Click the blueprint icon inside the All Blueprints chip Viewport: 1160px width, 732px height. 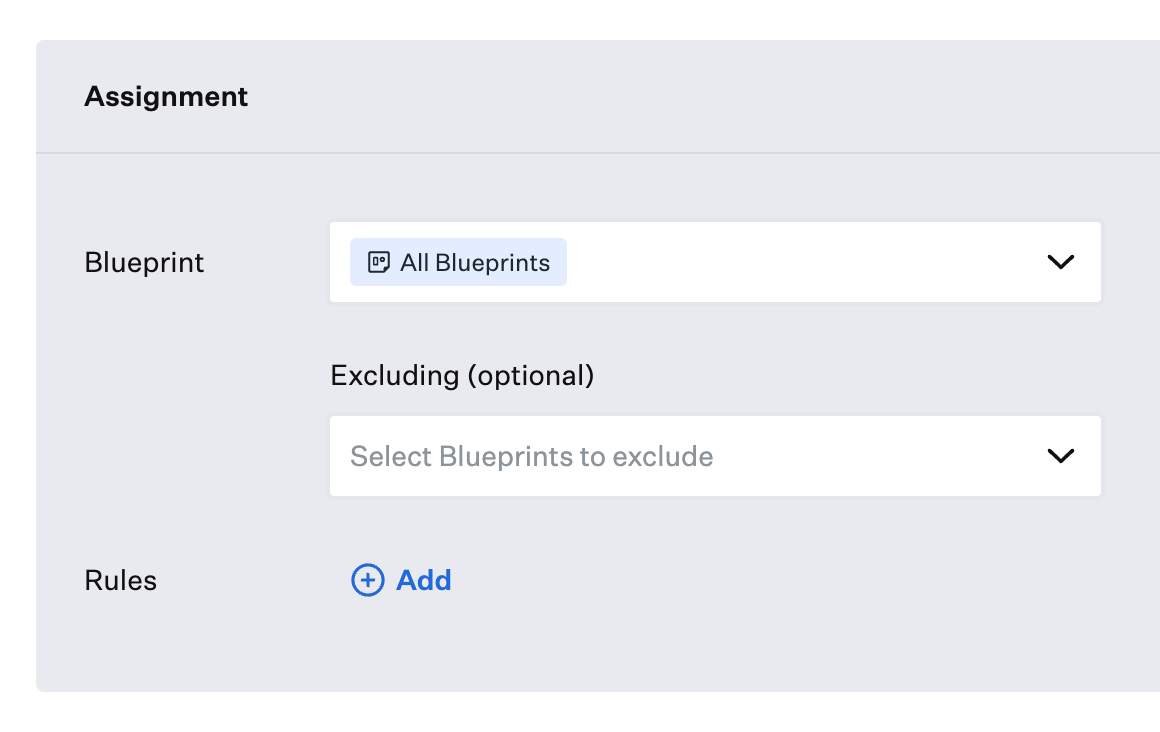(379, 261)
